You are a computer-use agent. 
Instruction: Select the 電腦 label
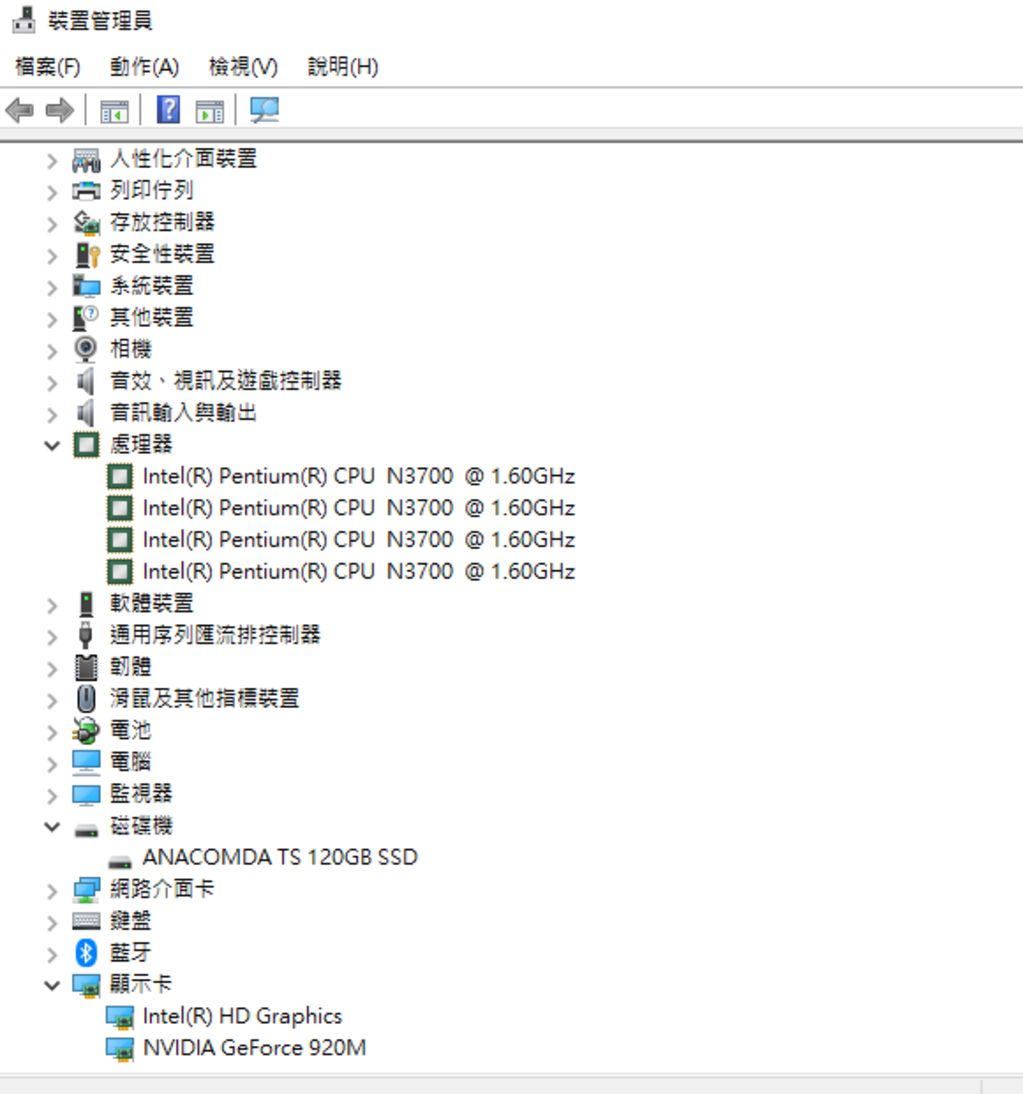(130, 762)
